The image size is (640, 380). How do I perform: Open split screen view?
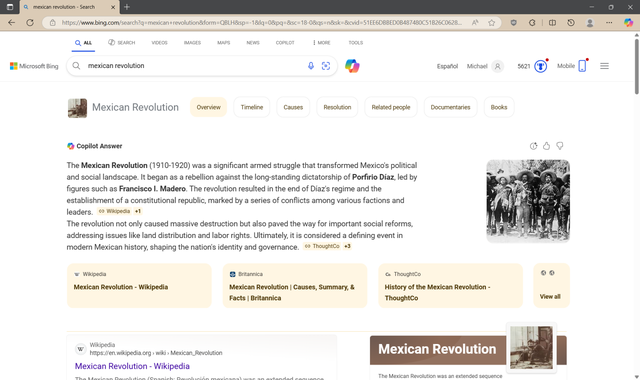coord(552,23)
